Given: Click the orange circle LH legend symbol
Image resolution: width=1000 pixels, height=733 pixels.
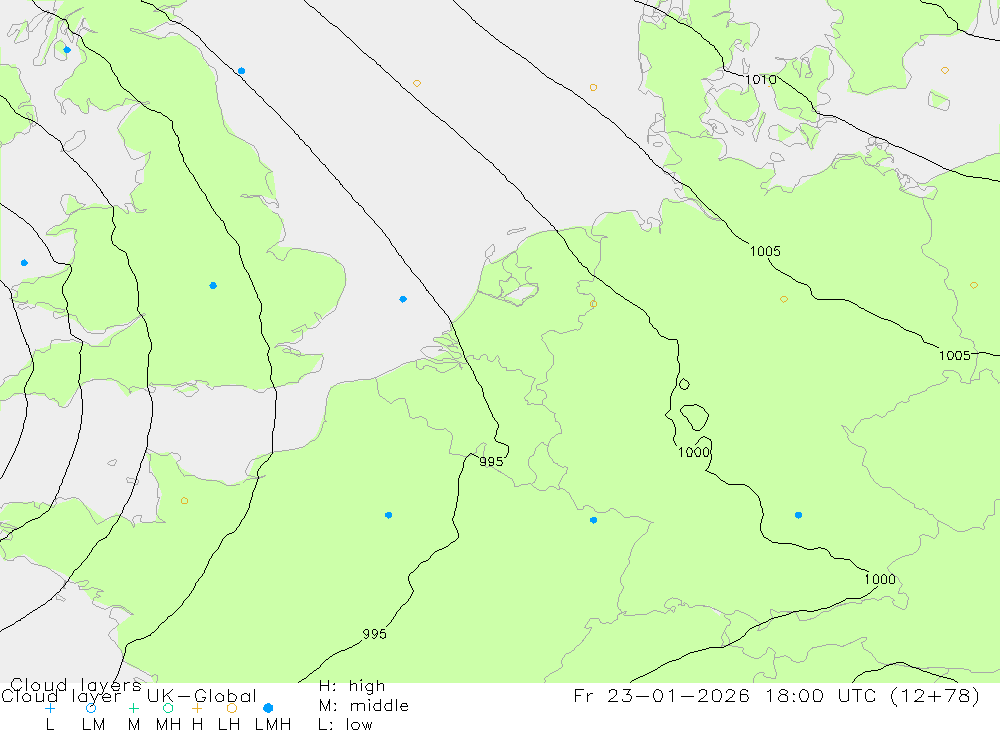Looking at the screenshot, I should [232, 708].
